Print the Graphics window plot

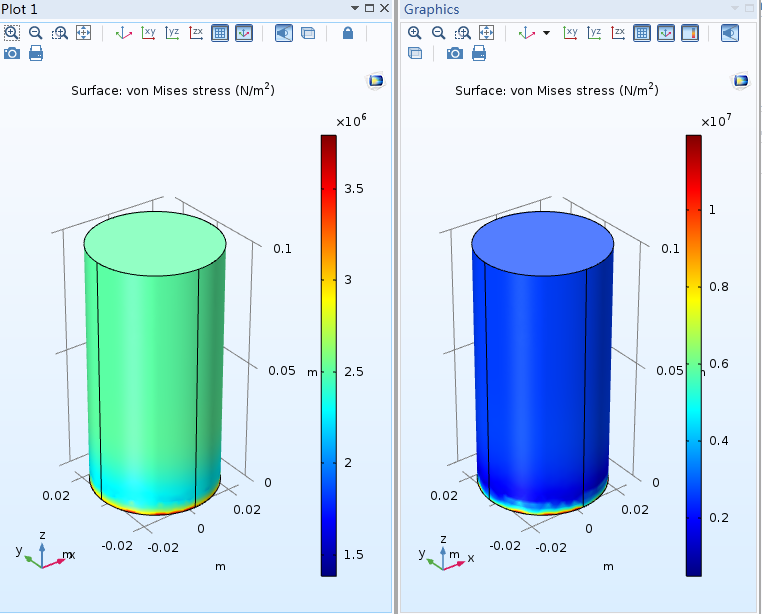[x=479, y=53]
